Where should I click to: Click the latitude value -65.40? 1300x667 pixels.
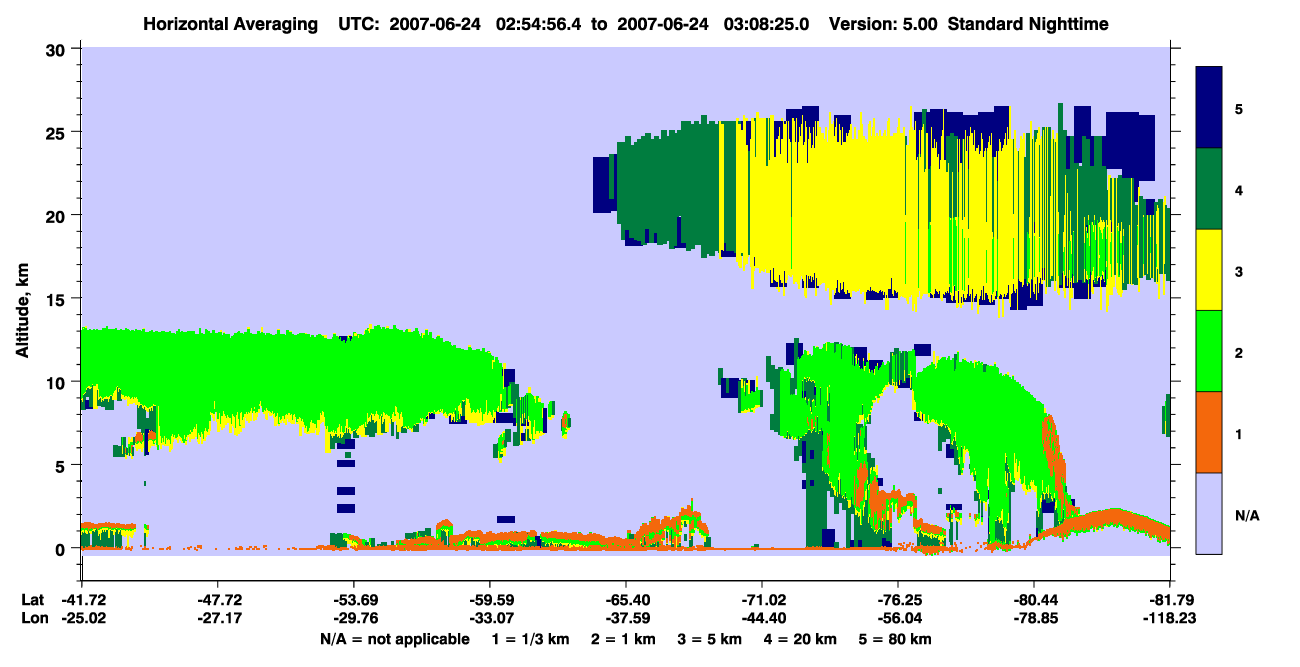pyautogui.click(x=625, y=600)
